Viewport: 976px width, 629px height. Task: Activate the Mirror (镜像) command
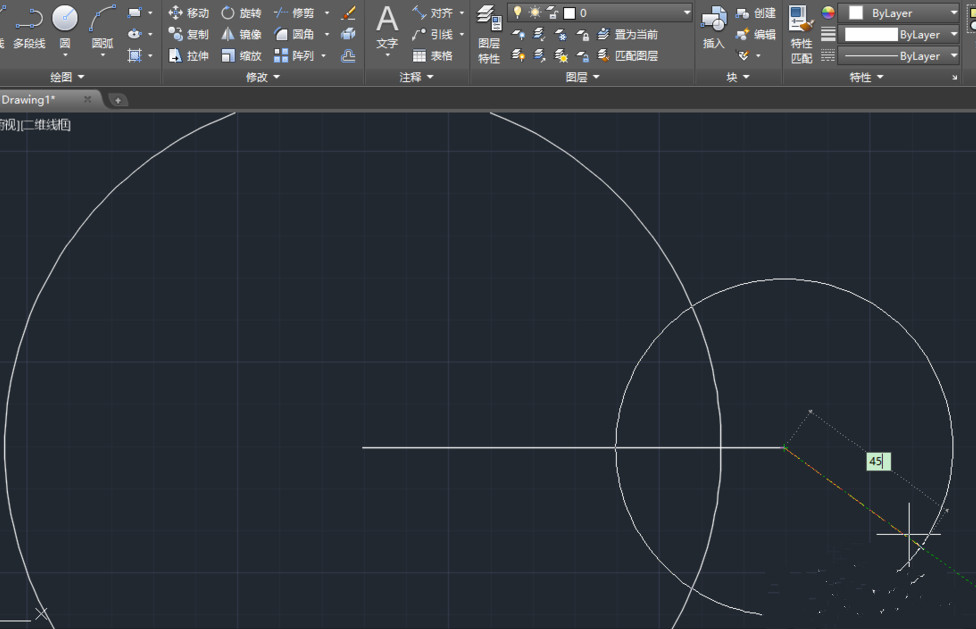pyautogui.click(x=242, y=34)
